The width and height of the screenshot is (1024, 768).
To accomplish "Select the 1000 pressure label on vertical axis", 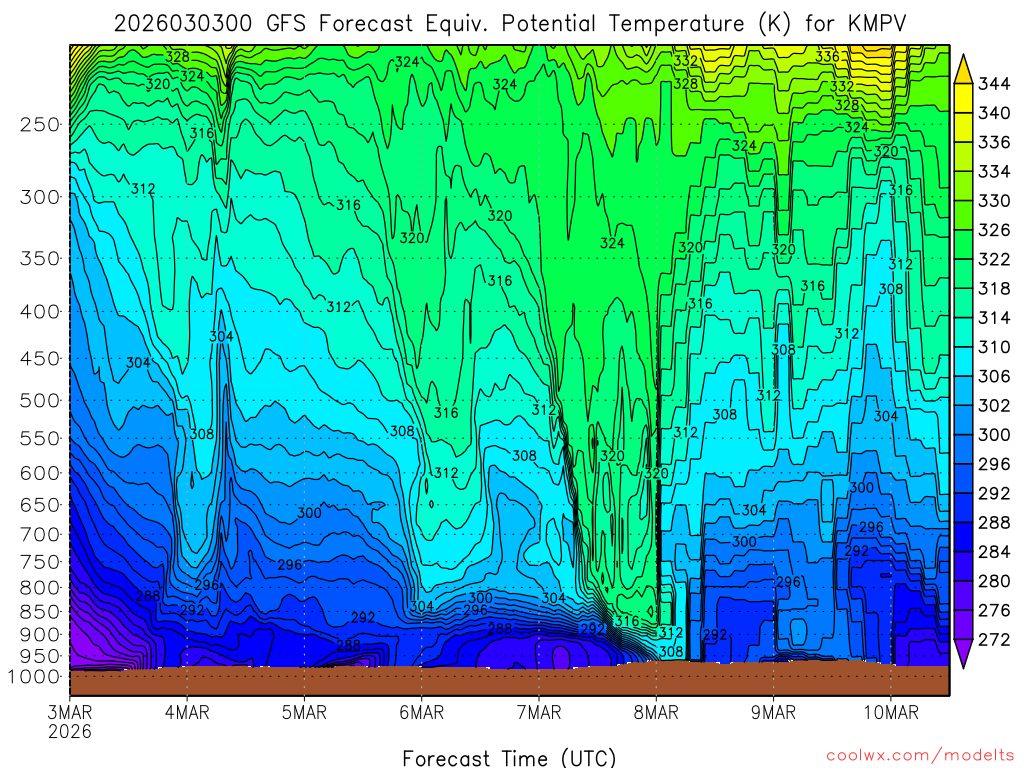I will click(35, 677).
